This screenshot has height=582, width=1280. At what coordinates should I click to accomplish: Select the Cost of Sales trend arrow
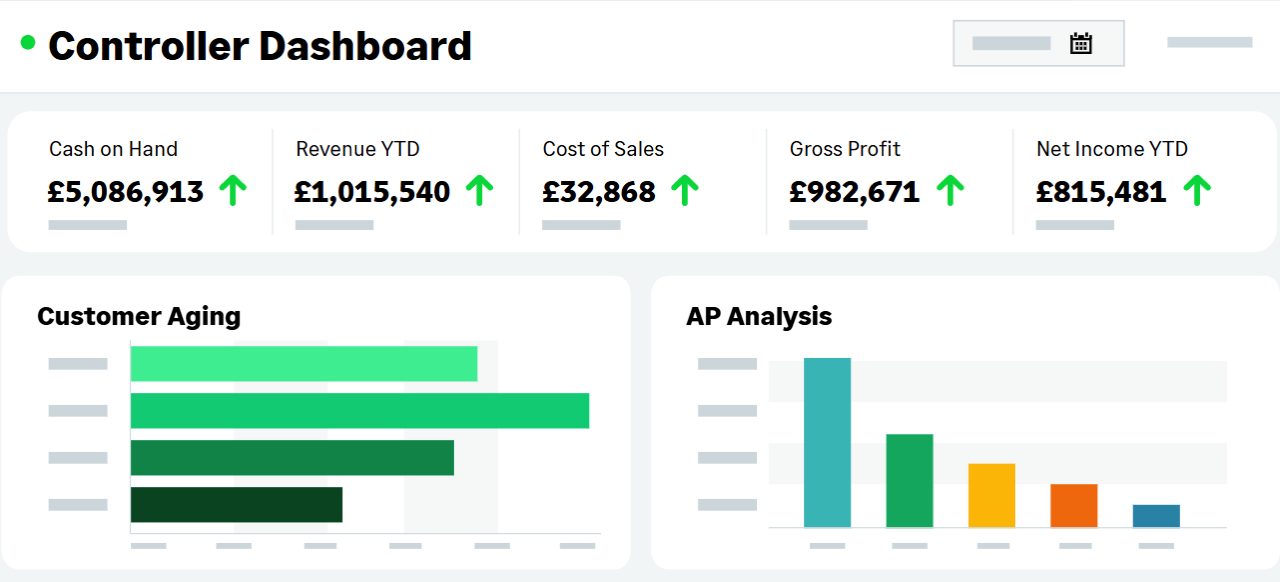[685, 190]
